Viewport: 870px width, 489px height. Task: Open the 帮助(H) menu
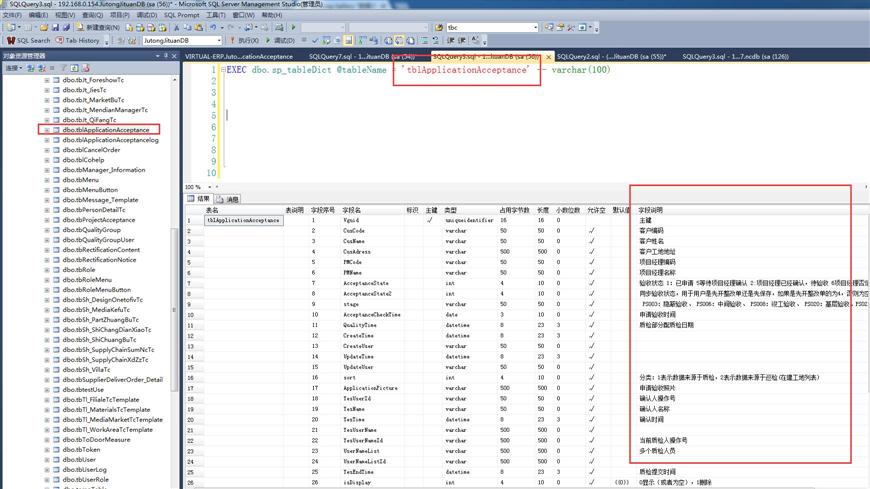(x=271, y=15)
